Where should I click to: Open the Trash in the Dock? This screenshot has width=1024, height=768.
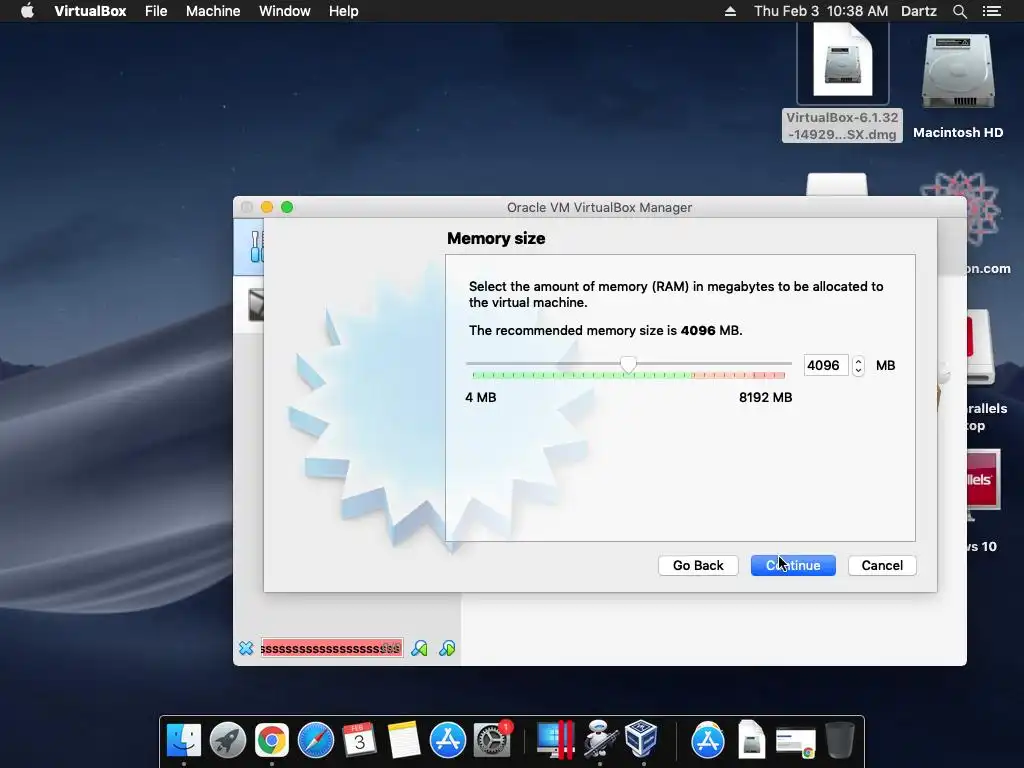click(840, 740)
